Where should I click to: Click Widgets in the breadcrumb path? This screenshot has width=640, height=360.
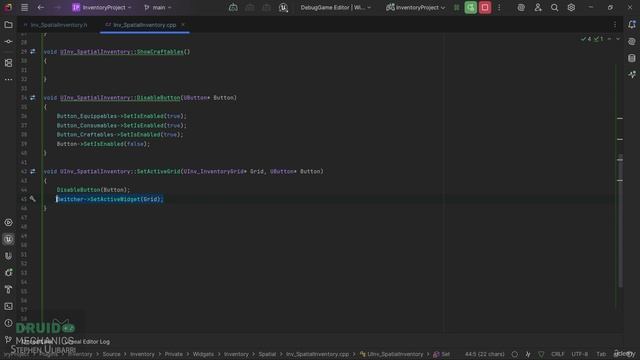pos(203,354)
